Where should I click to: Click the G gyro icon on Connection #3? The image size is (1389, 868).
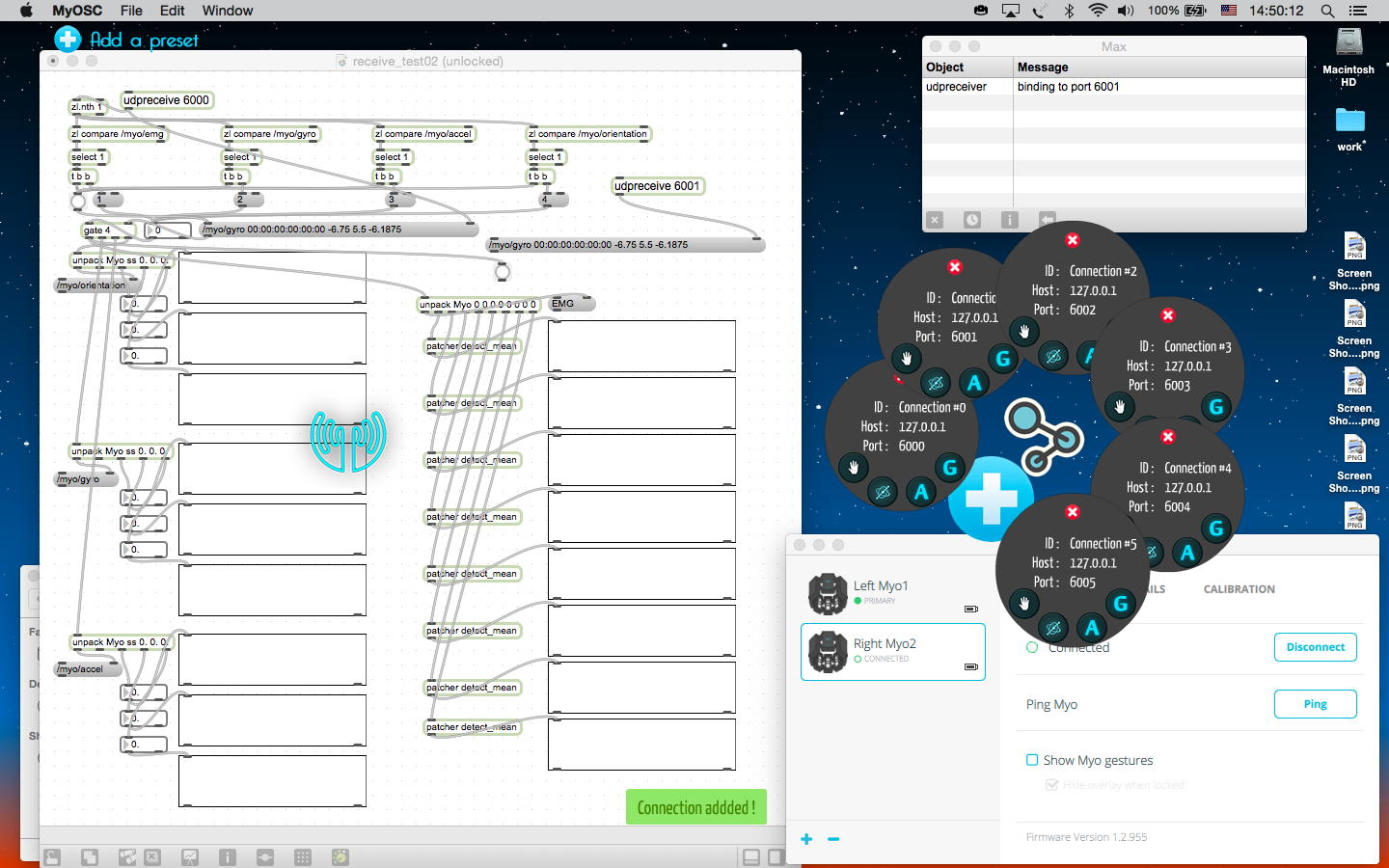(x=1216, y=407)
